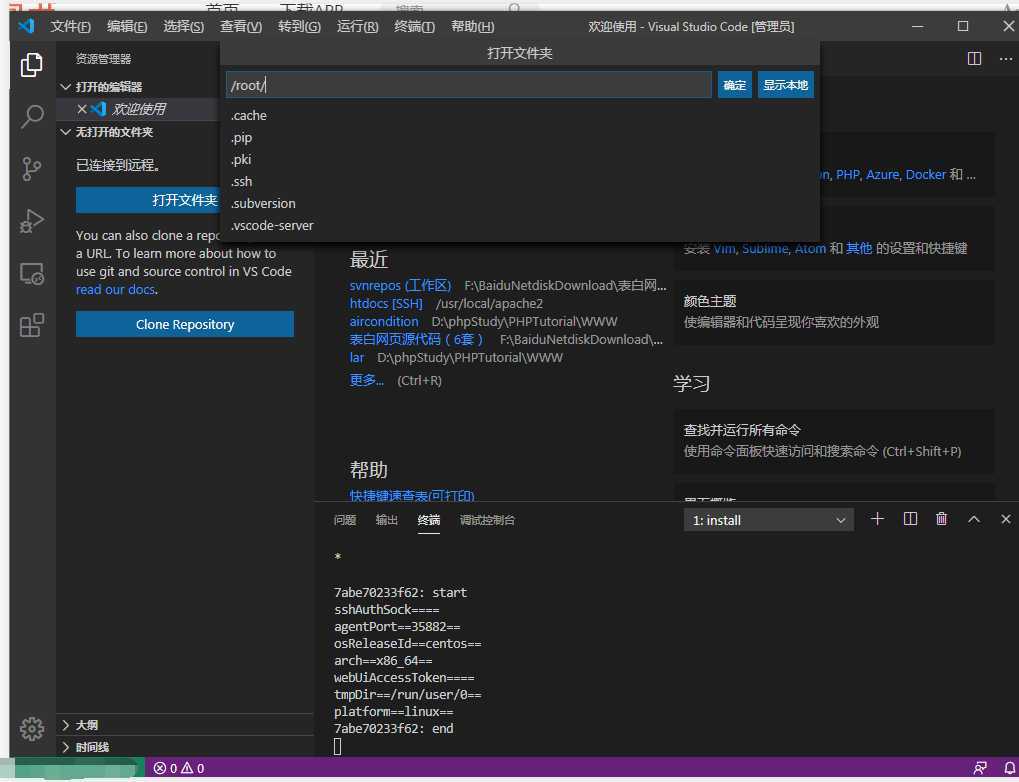Select the .ssh folder entry
The width and height of the screenshot is (1019, 782).
(x=519, y=181)
